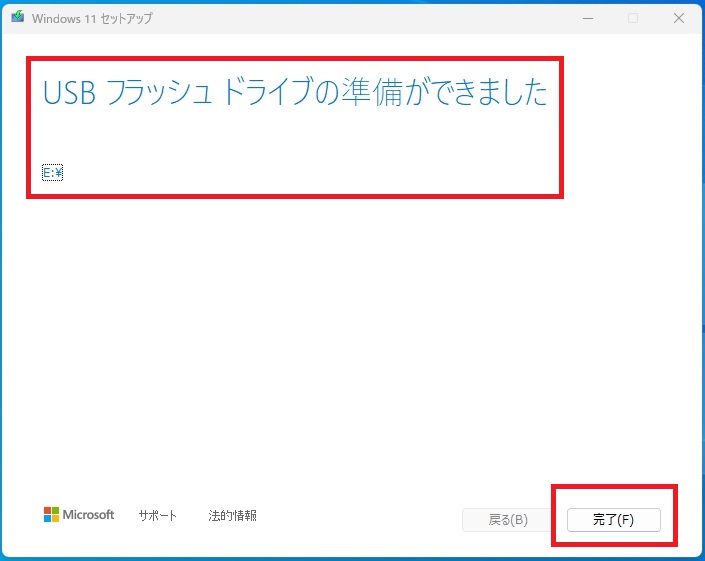Click the Windows 11 setup title bar icon

(x=18, y=17)
